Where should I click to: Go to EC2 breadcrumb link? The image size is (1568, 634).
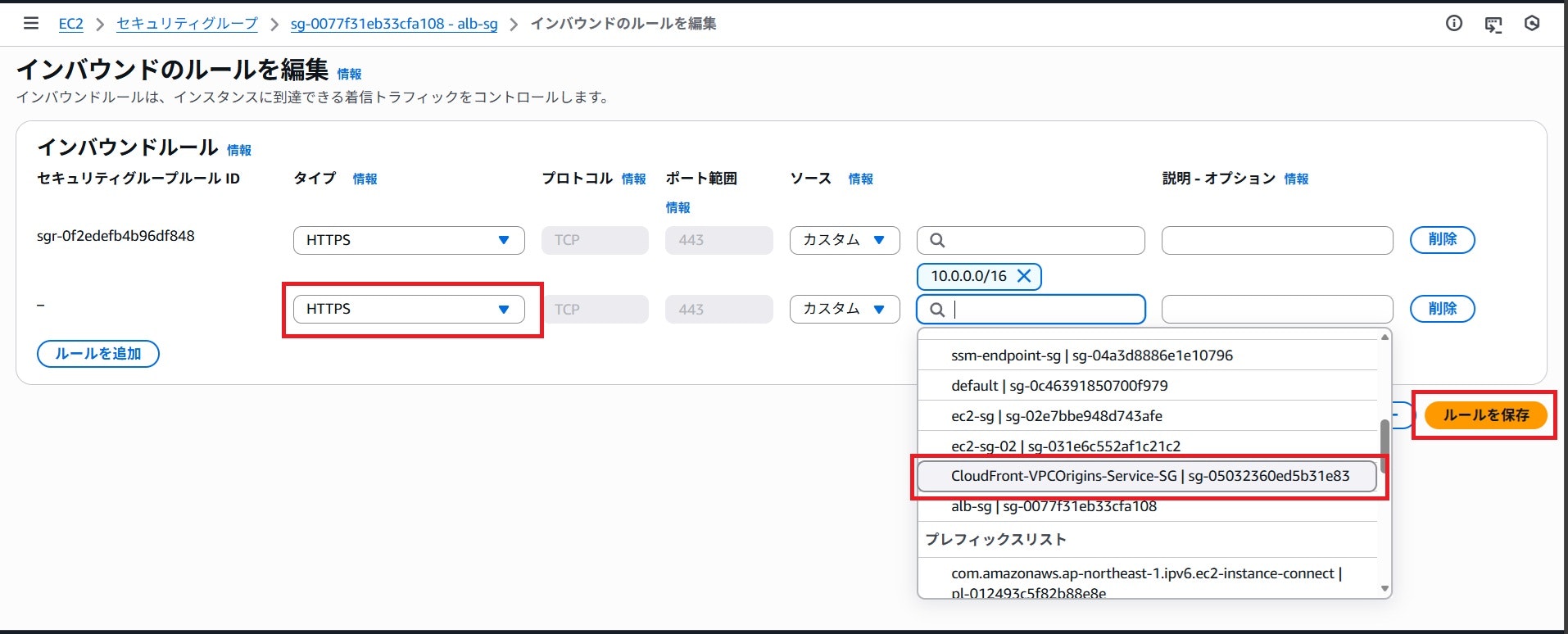[71, 24]
